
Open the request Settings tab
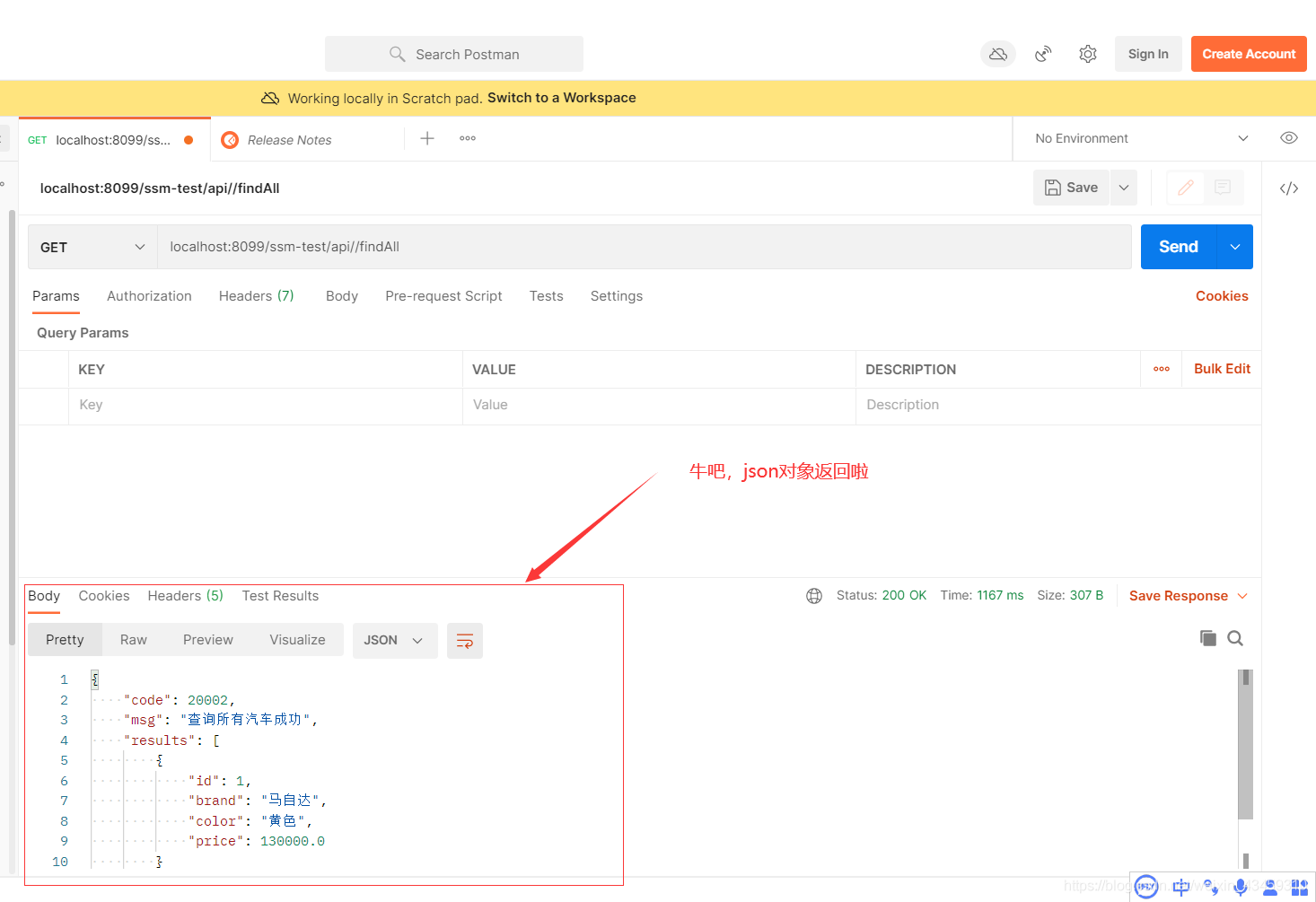[617, 296]
